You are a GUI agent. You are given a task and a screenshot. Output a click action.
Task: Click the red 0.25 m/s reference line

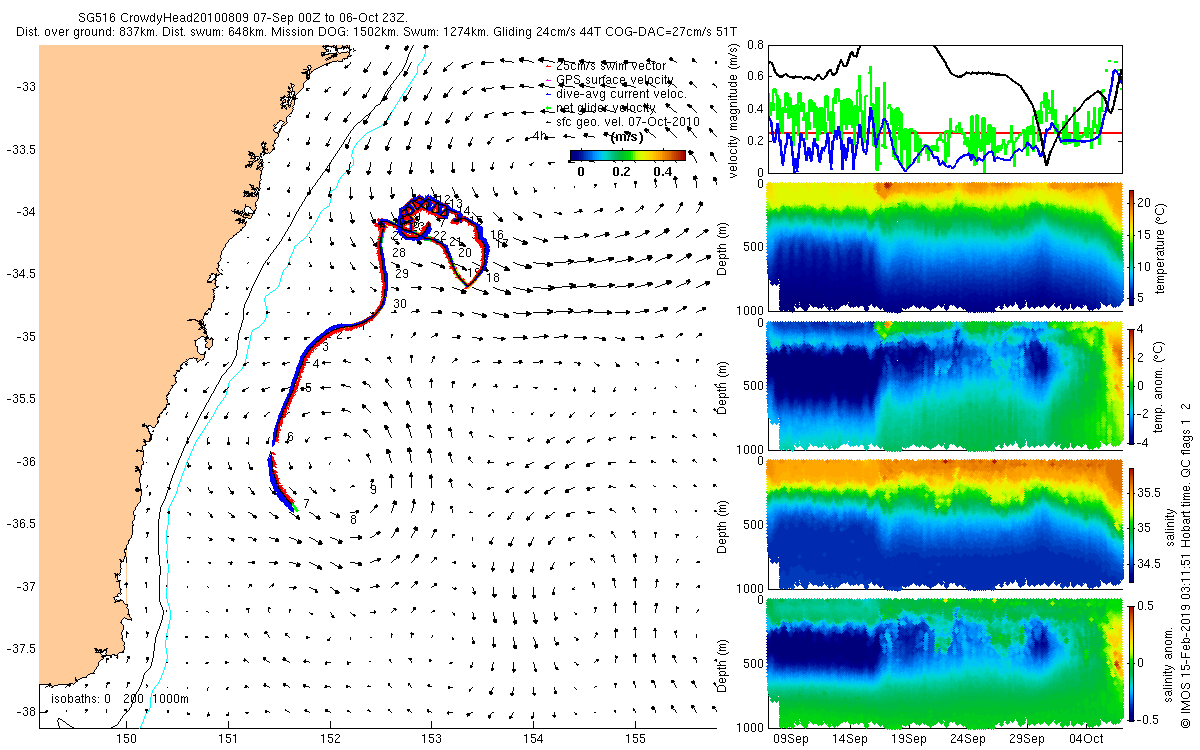point(944,132)
